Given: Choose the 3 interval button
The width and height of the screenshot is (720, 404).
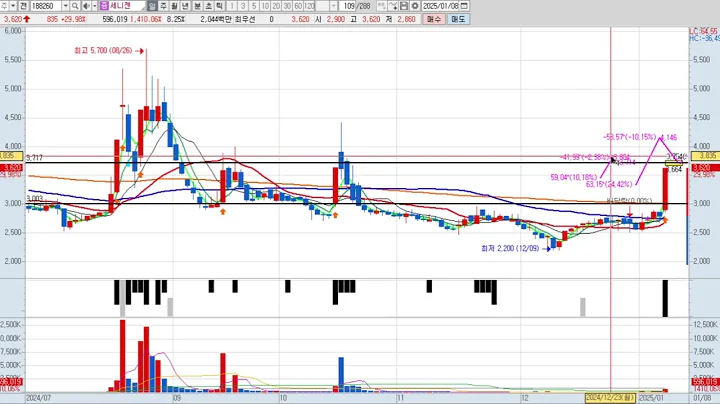Looking at the screenshot, I should 243,6.
